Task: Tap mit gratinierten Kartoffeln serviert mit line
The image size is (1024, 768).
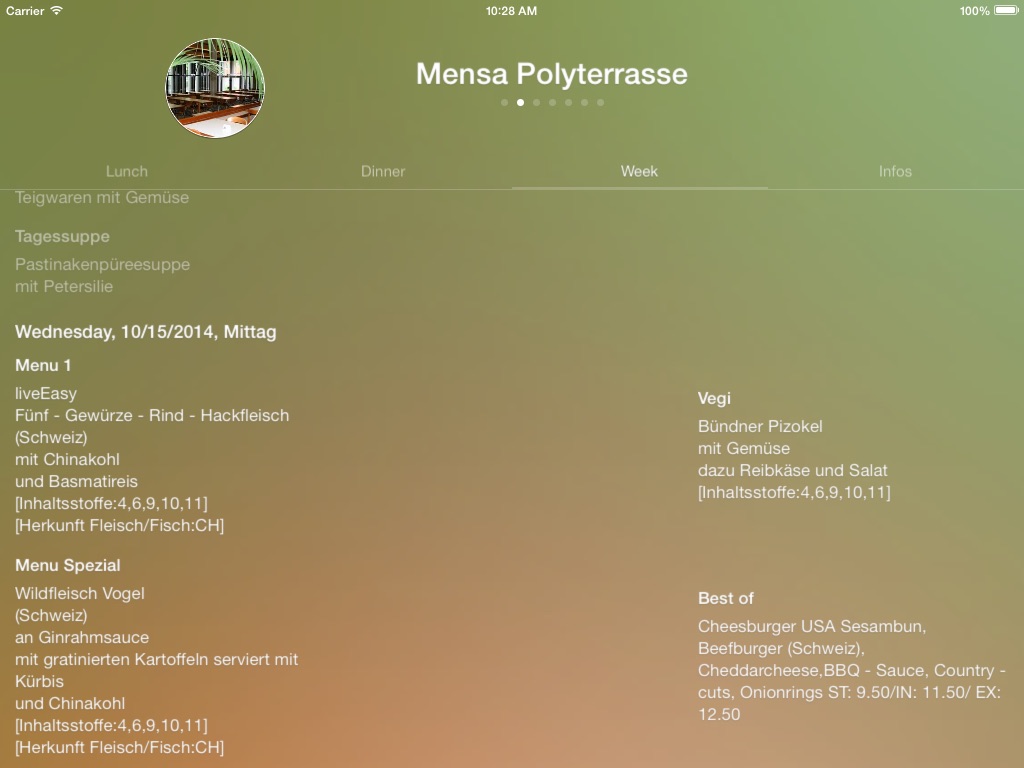Action: pos(157,660)
